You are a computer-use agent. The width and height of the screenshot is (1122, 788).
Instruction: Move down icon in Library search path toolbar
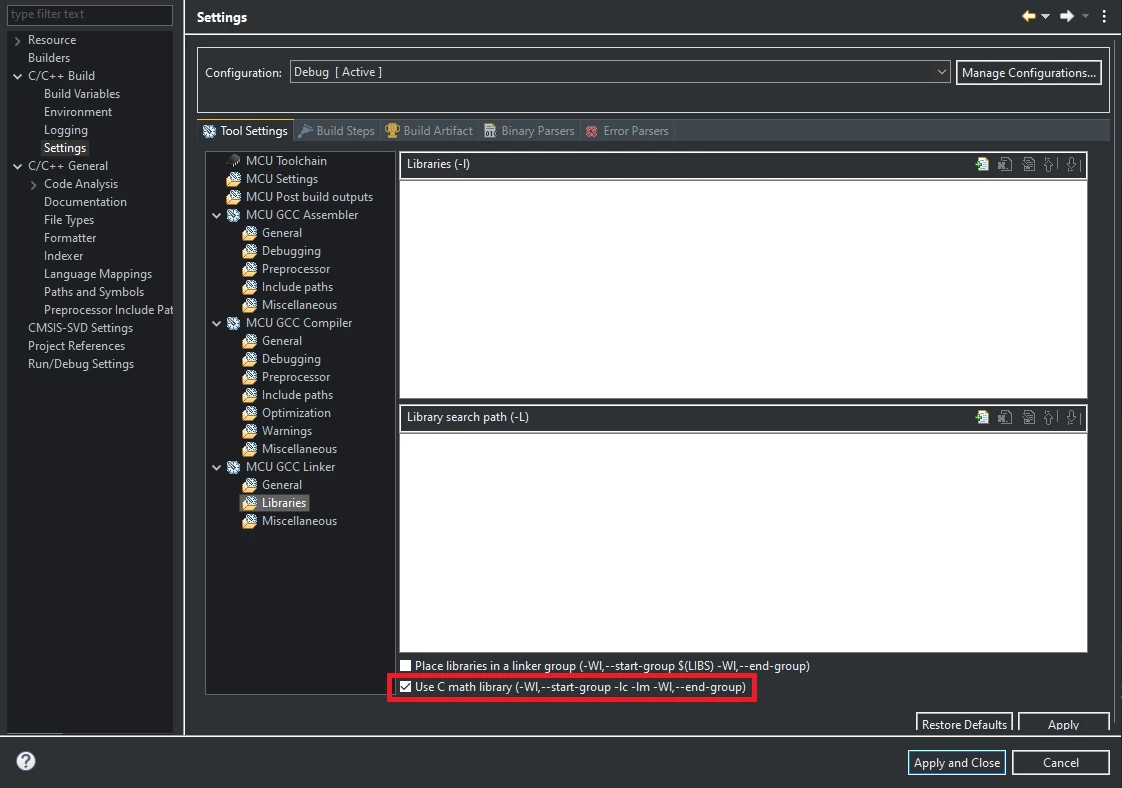(x=1073, y=417)
